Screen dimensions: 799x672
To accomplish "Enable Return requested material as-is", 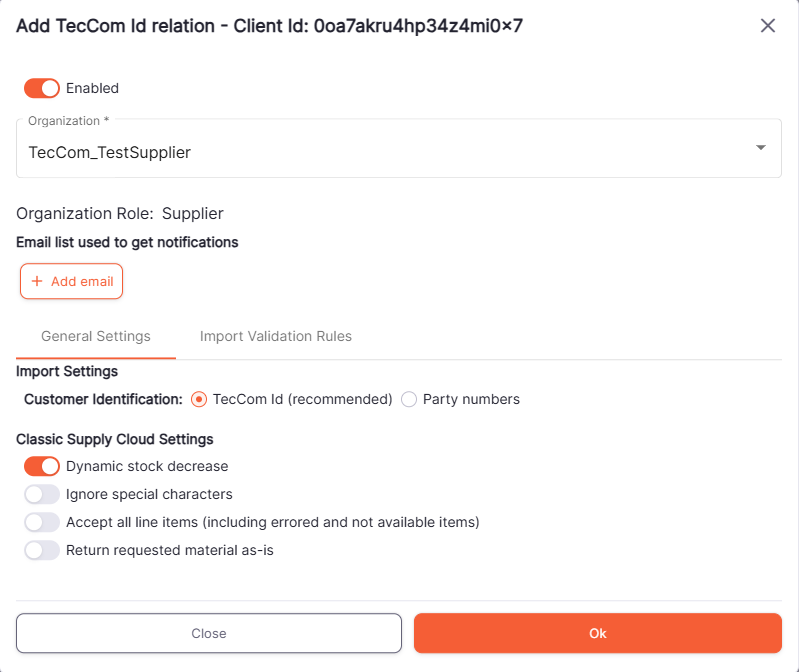I will click(x=42, y=550).
